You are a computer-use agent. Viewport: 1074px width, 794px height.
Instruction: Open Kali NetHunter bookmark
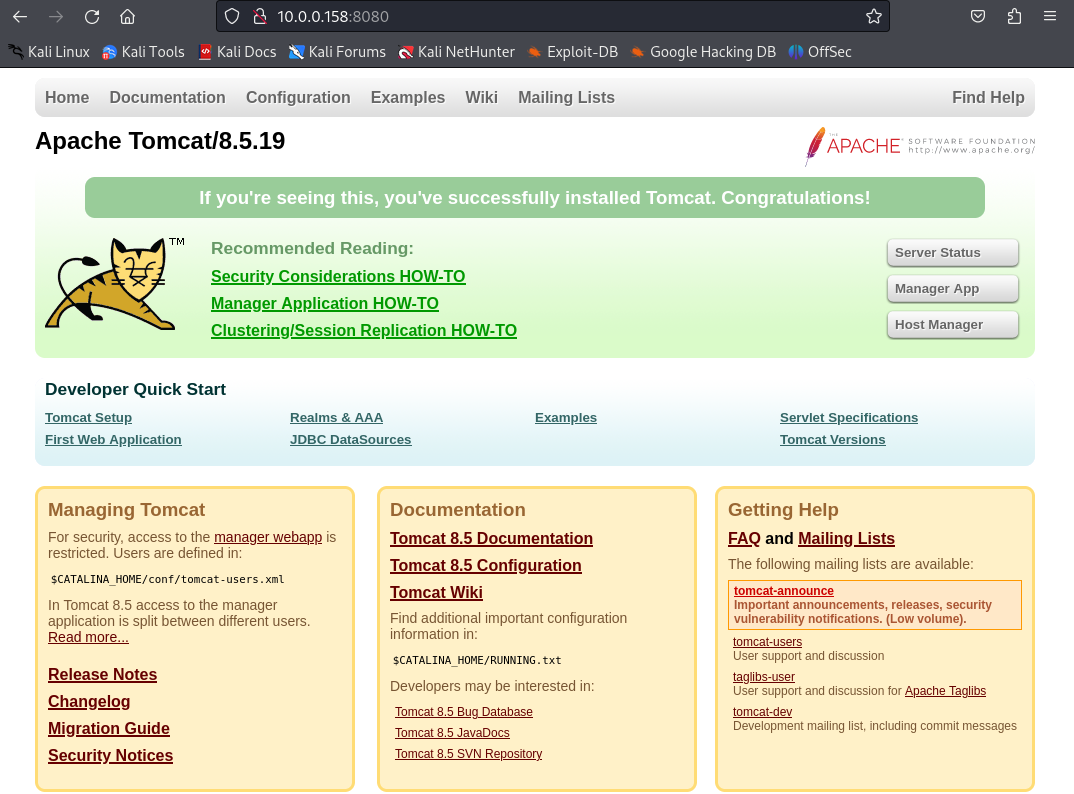coord(456,52)
